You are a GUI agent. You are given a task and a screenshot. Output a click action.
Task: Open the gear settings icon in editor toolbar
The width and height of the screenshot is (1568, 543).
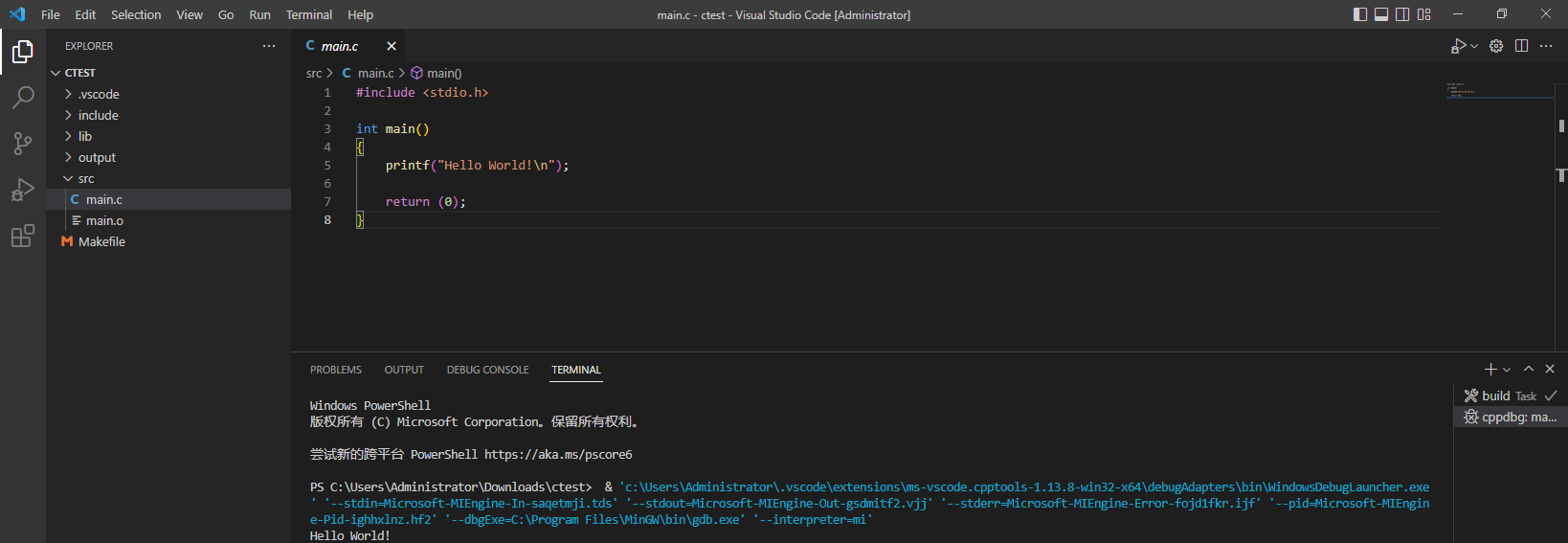coord(1496,46)
